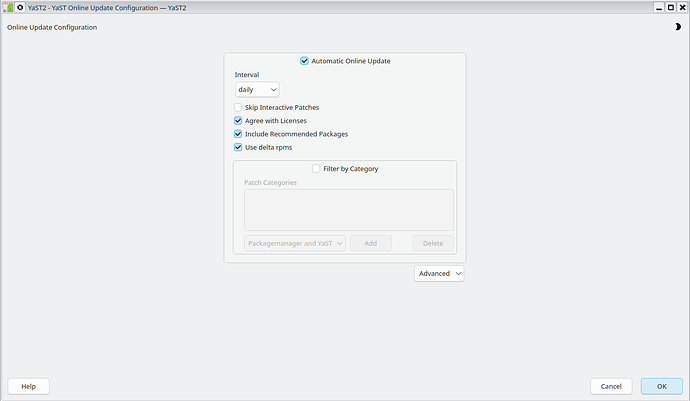
Task: Minimize the YaST window
Action: pos(658,7)
